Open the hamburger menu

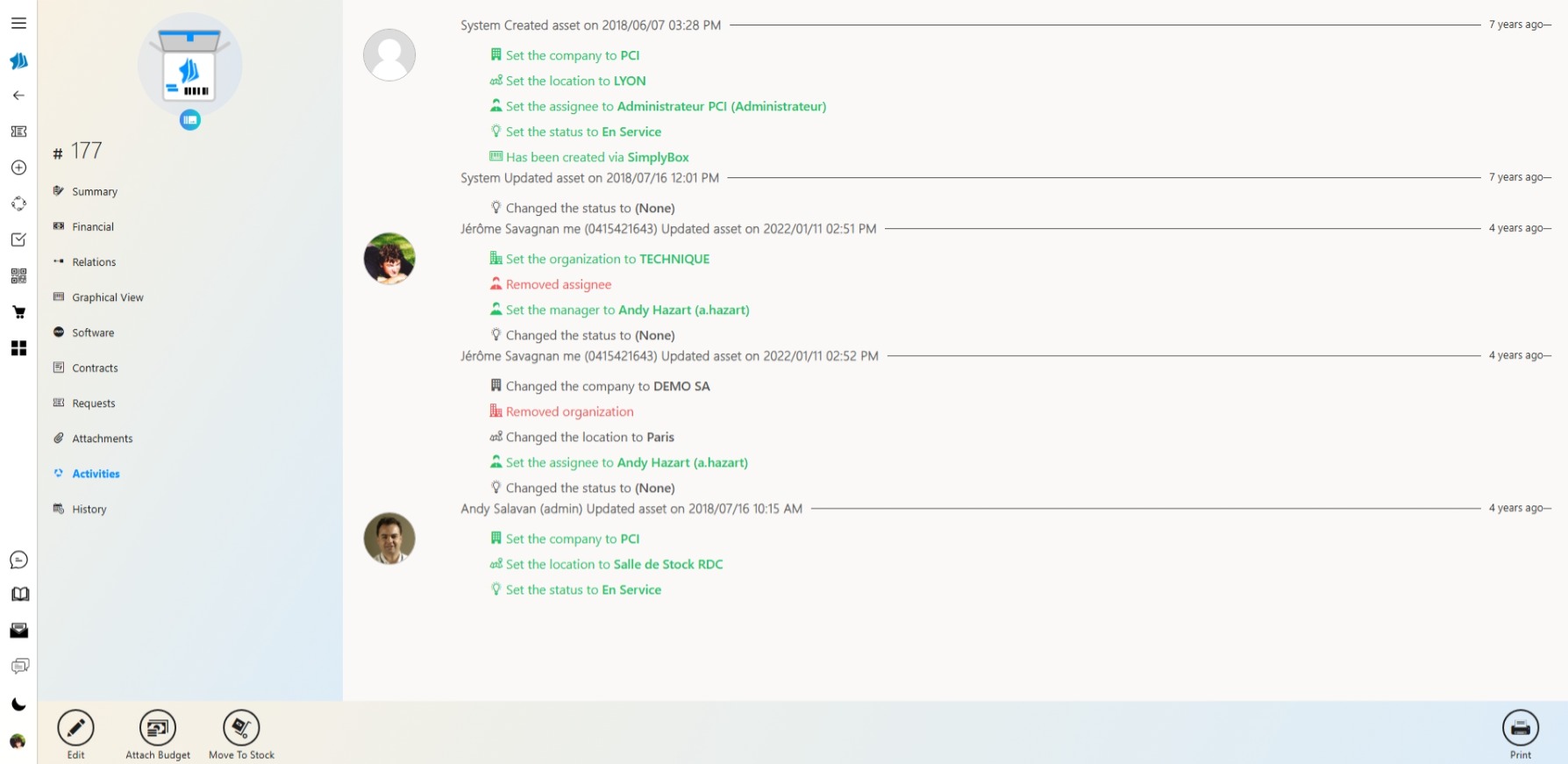18,24
